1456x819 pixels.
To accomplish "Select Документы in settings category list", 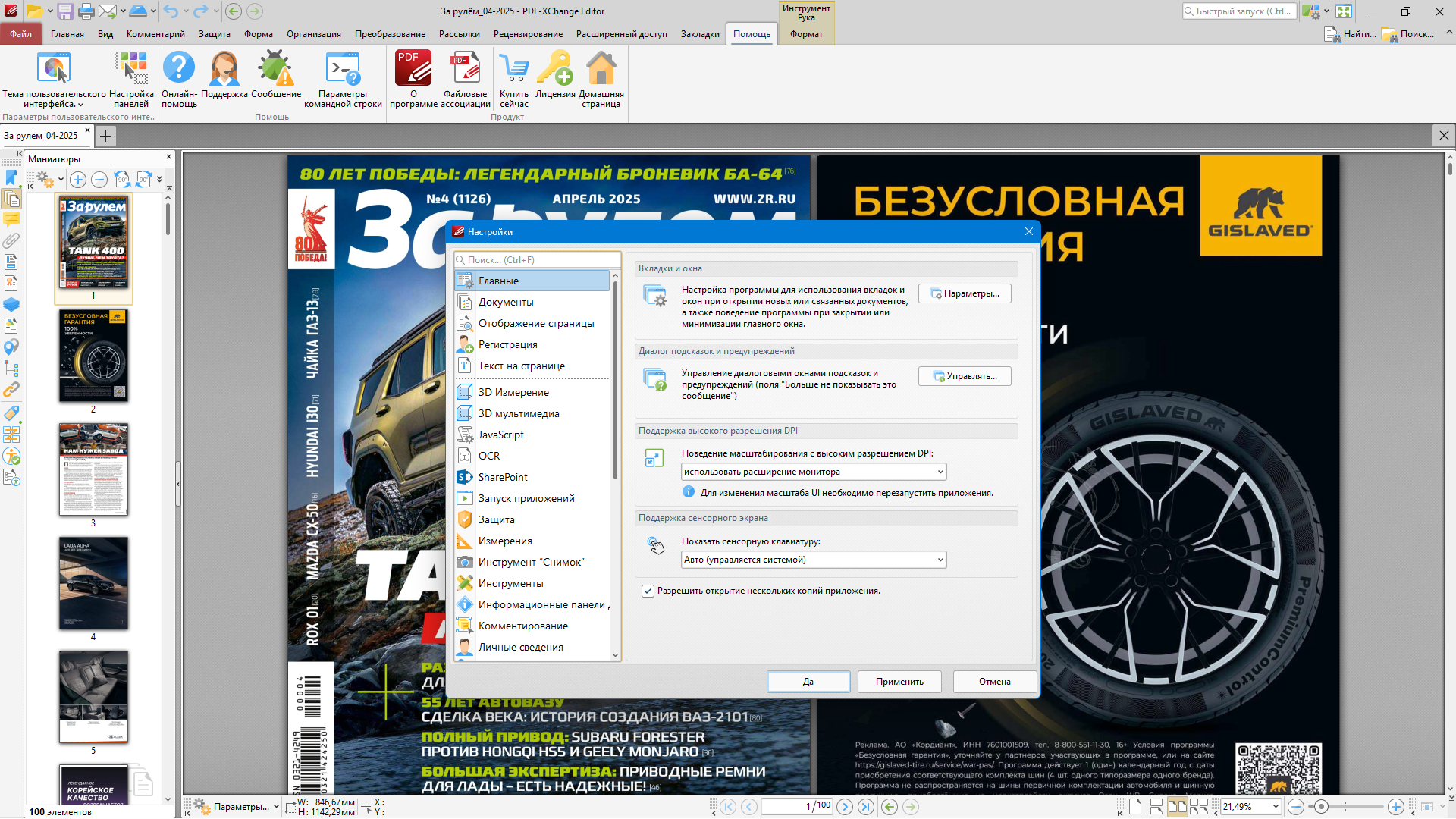I will point(506,303).
